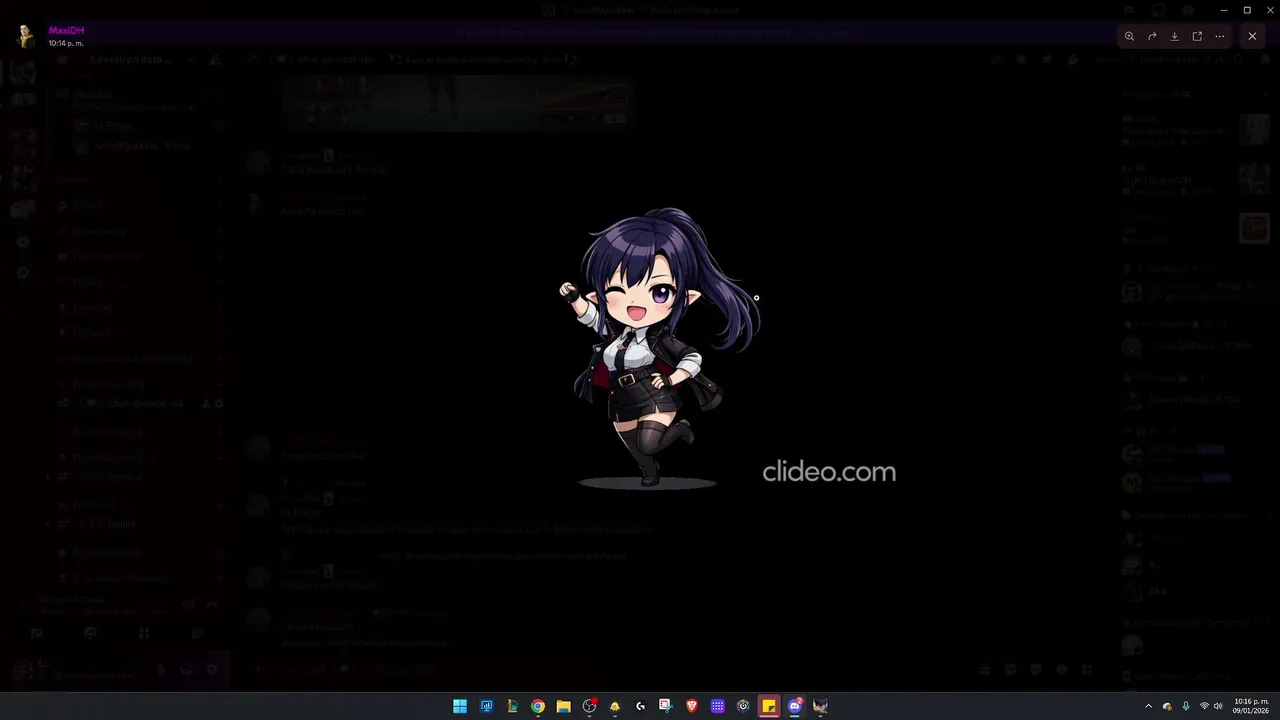Screen dimensions: 1280x720
Task: Click MaxiDH's avatar in the viewer header
Action: (x=26, y=36)
